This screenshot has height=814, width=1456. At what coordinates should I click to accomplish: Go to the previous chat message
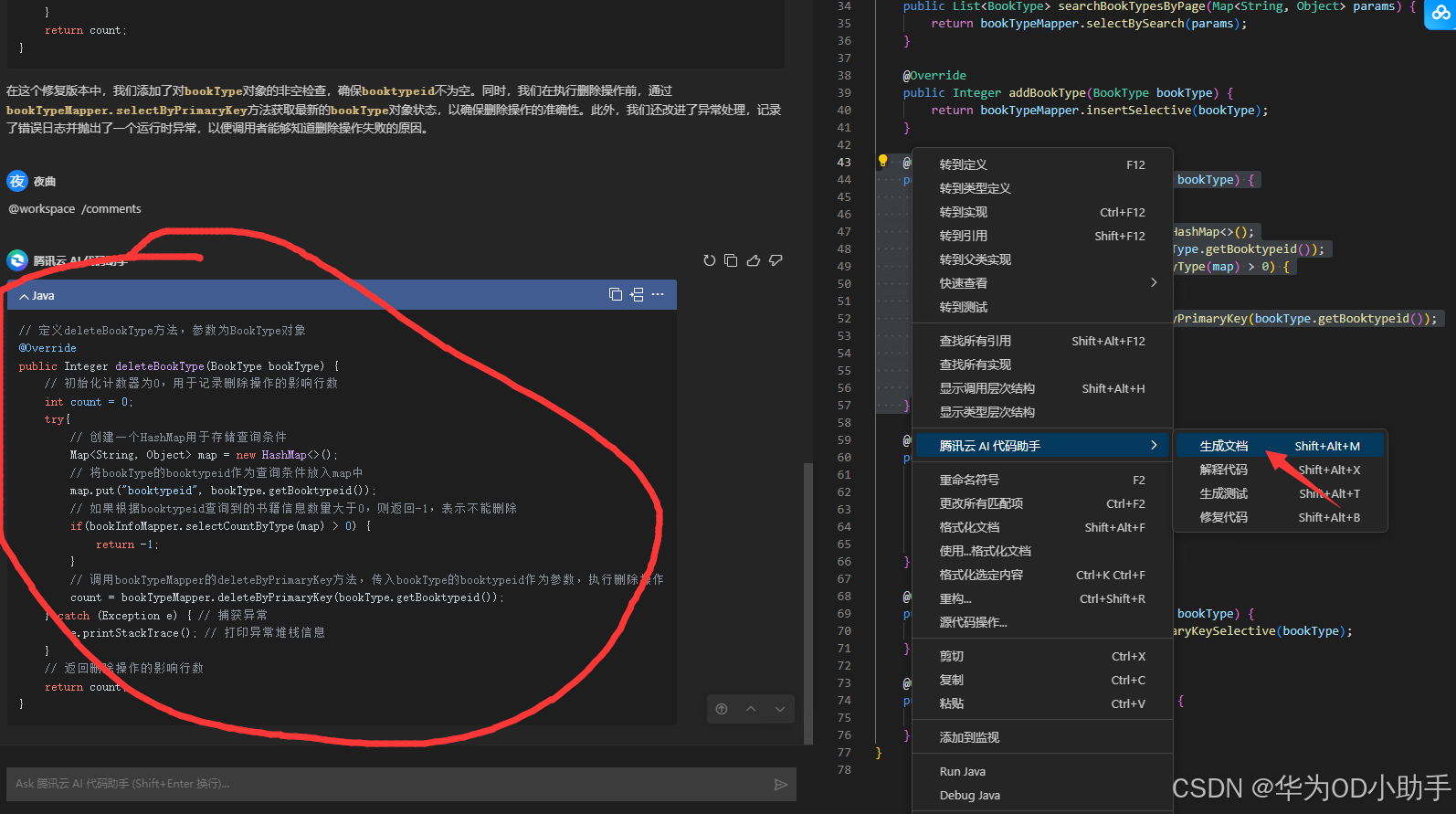[x=751, y=709]
